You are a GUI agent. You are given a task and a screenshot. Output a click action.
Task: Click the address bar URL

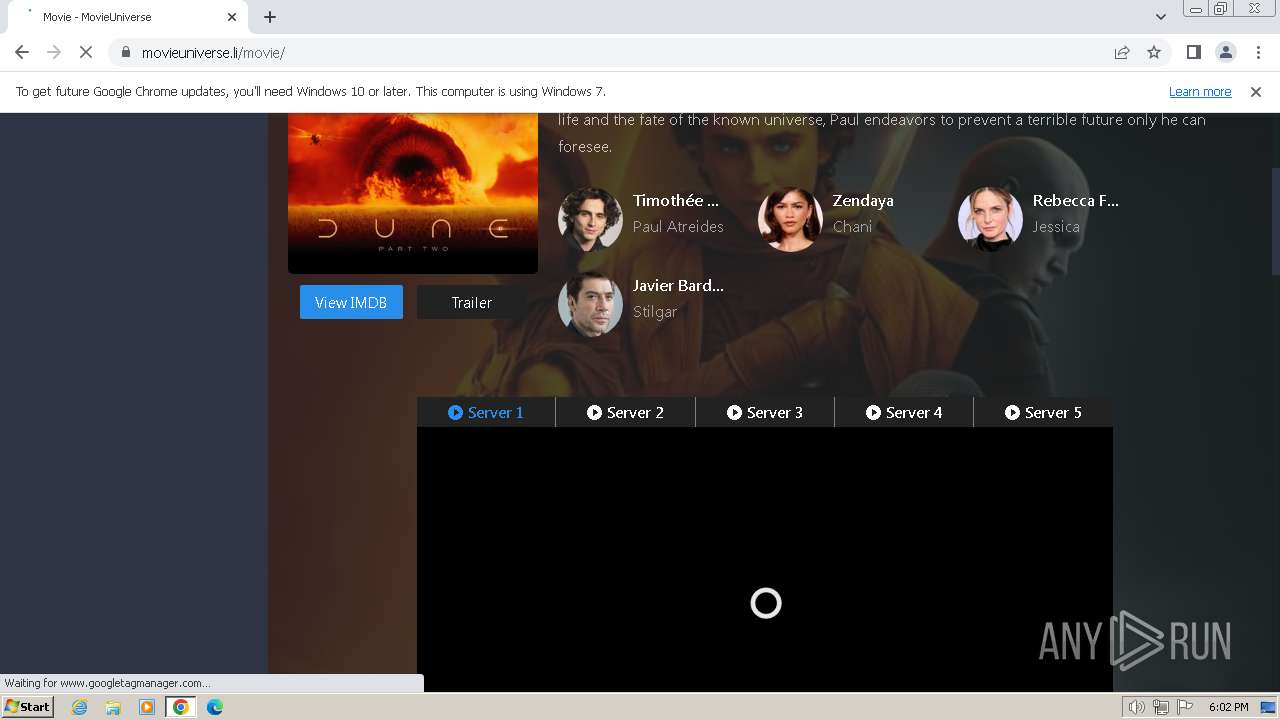pyautogui.click(x=213, y=53)
